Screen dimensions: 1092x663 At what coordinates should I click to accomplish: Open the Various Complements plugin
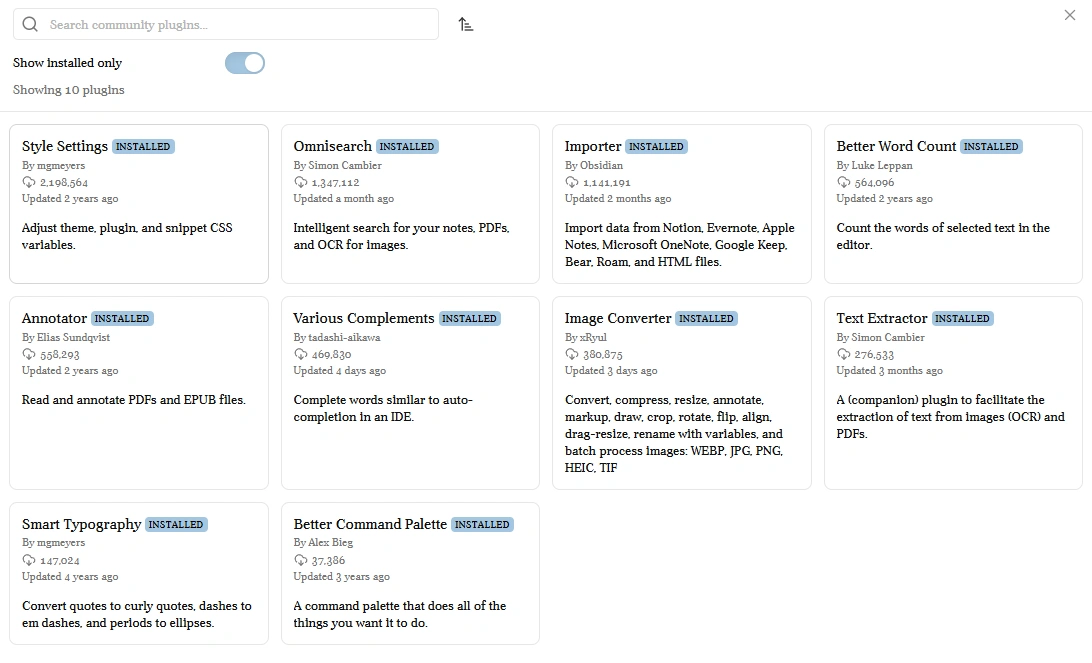[x=364, y=318]
